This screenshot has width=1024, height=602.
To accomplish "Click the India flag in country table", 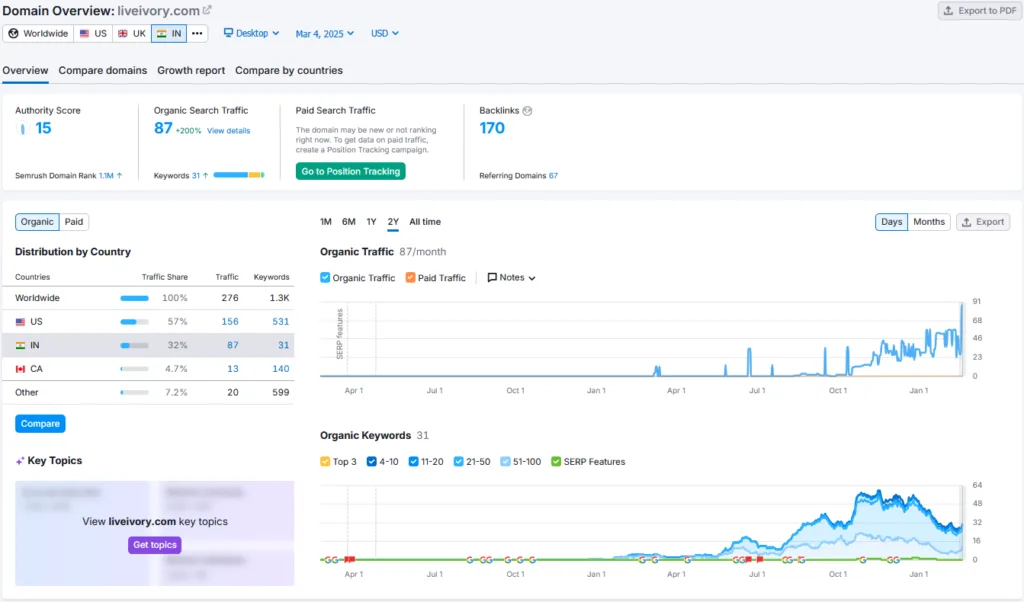I will click(20, 345).
